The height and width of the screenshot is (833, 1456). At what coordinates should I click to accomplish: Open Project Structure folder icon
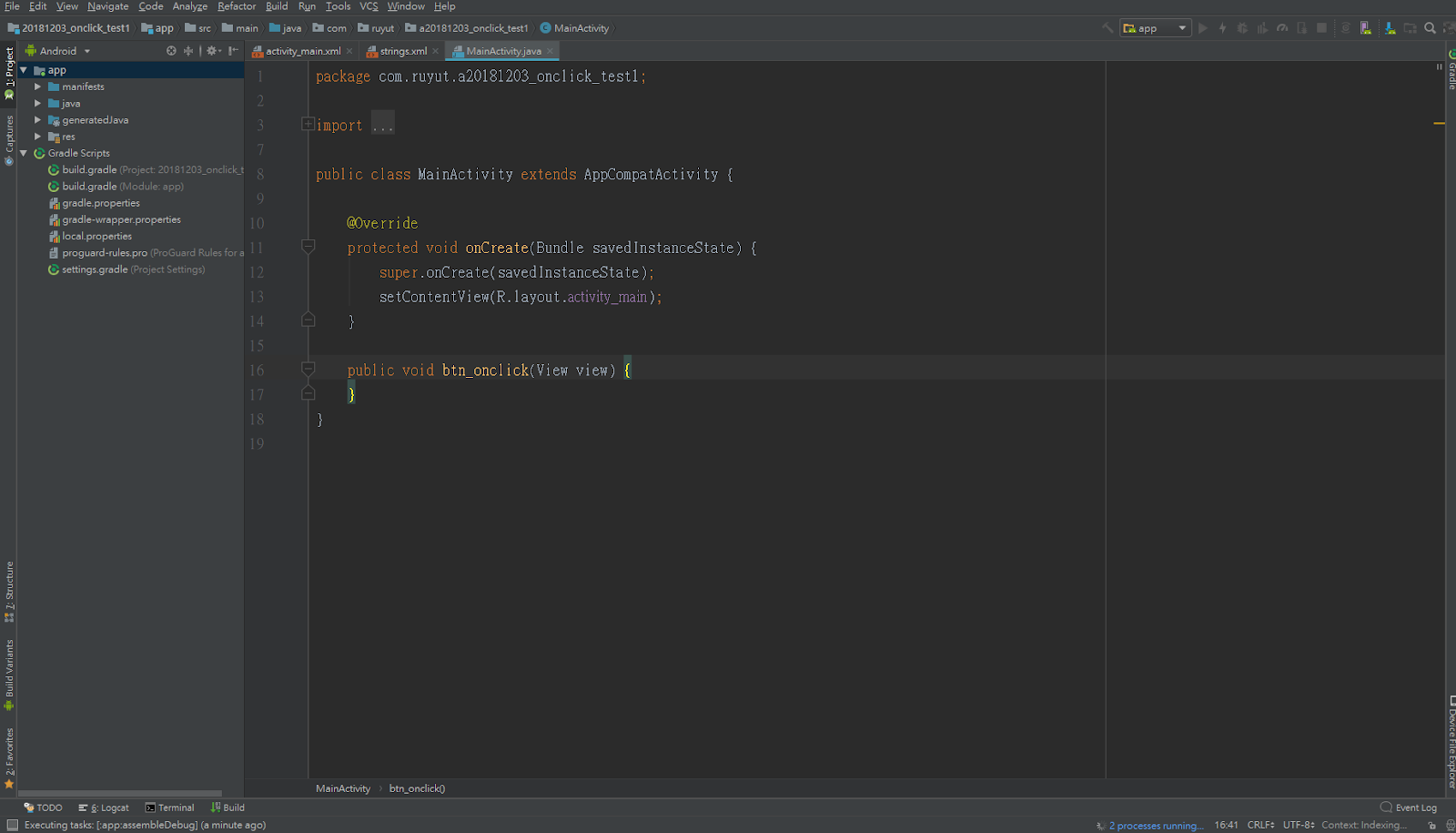point(1410,28)
